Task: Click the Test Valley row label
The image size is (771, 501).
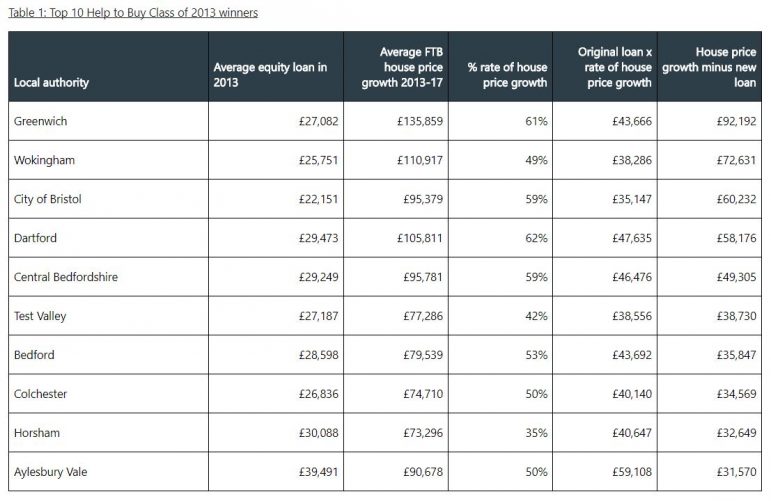Action: (x=42, y=315)
